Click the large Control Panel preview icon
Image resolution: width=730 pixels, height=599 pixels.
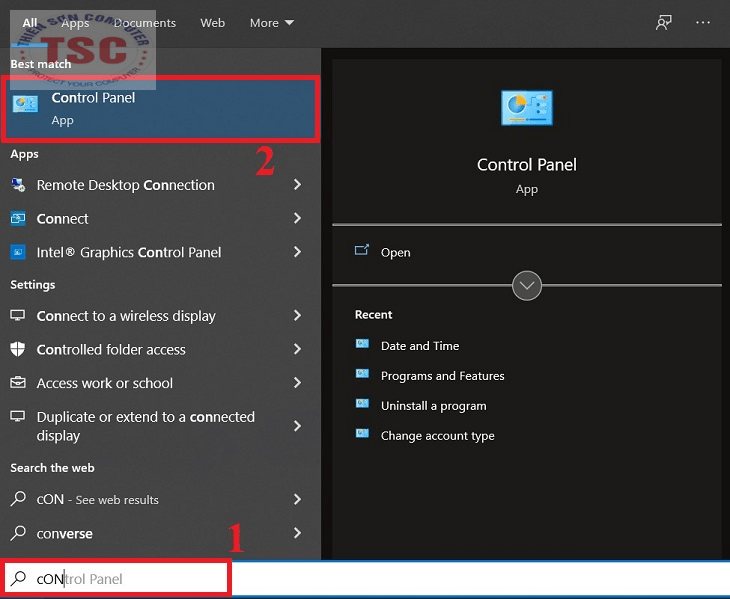[x=527, y=108]
